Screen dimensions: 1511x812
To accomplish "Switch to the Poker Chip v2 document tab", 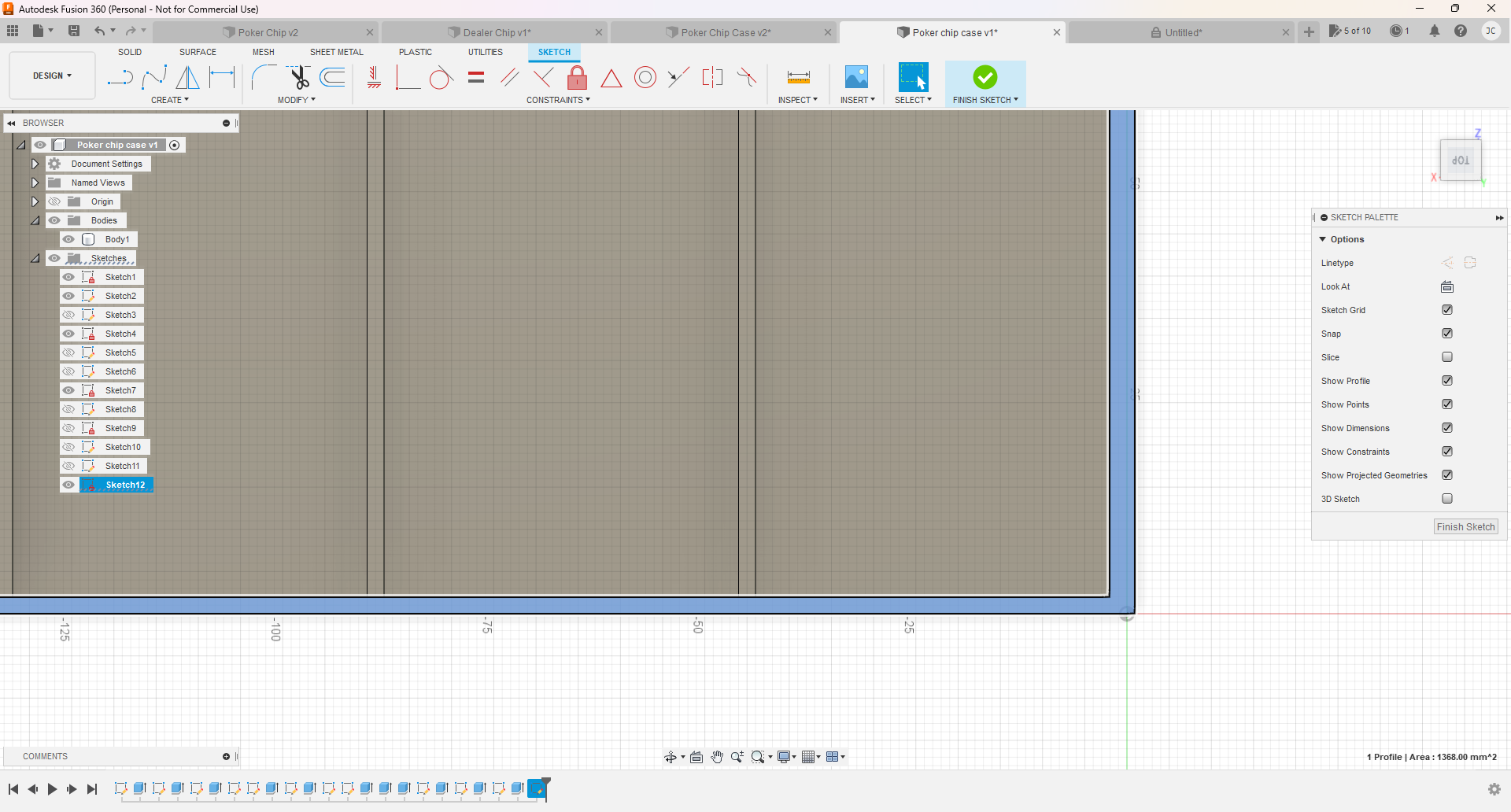I will click(x=268, y=32).
